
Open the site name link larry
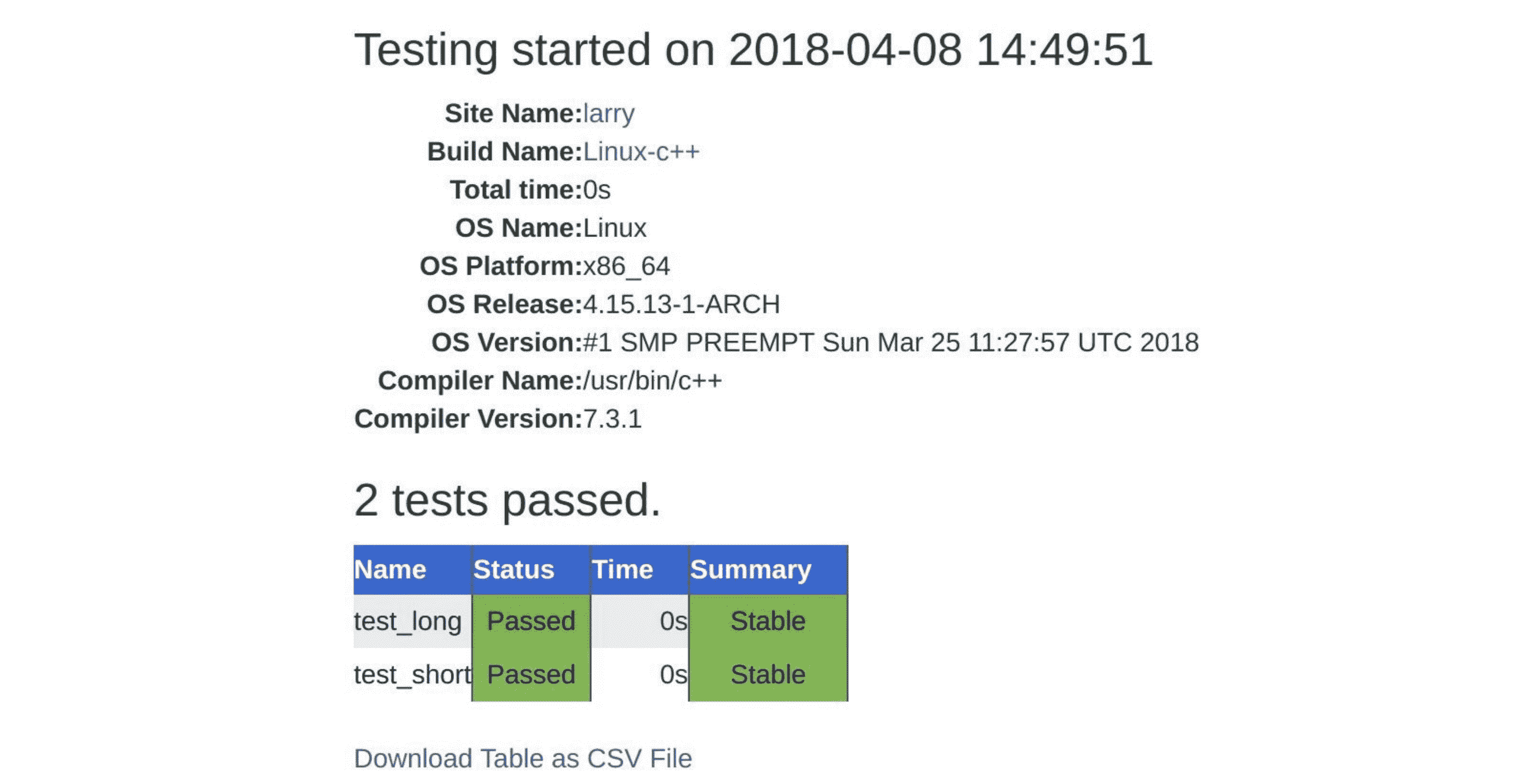click(x=608, y=114)
